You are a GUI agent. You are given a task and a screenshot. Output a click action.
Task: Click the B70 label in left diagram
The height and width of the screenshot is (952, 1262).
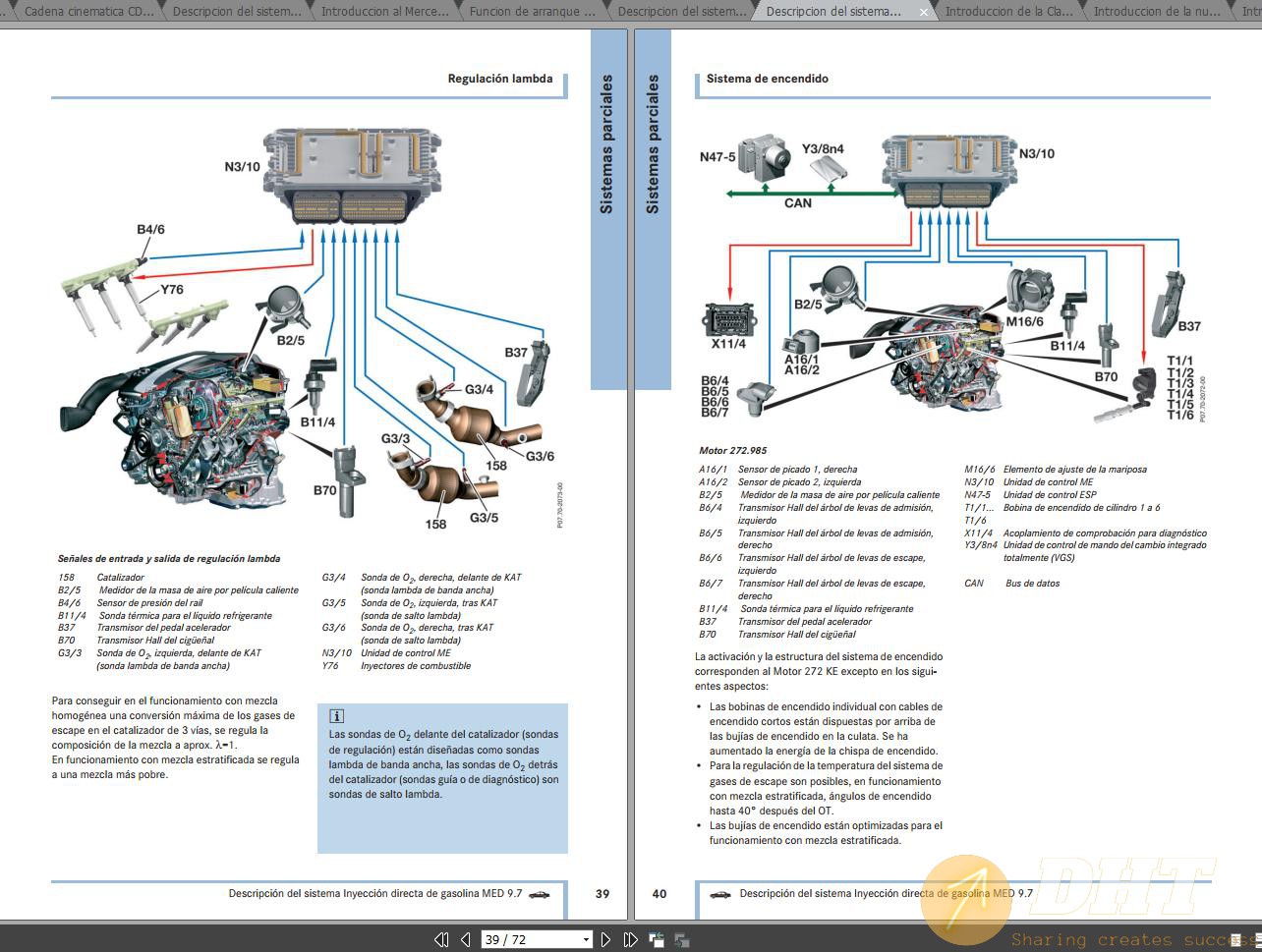[325, 490]
